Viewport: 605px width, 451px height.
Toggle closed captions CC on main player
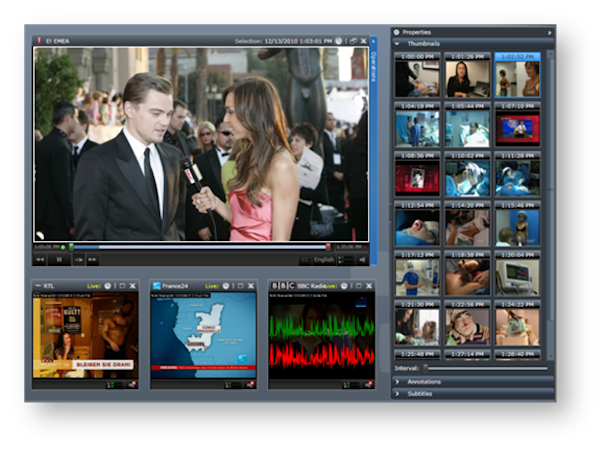tap(305, 260)
